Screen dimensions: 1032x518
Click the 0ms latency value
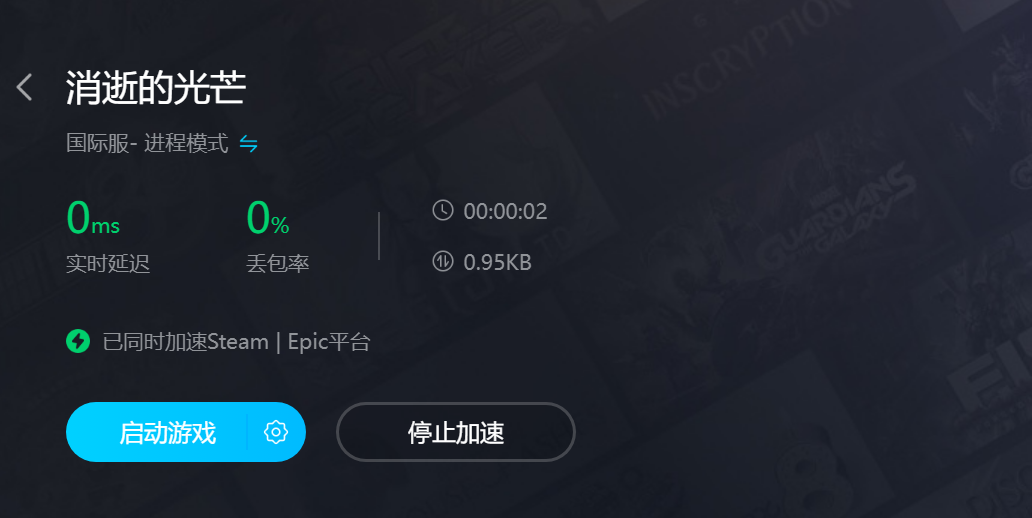[93, 218]
